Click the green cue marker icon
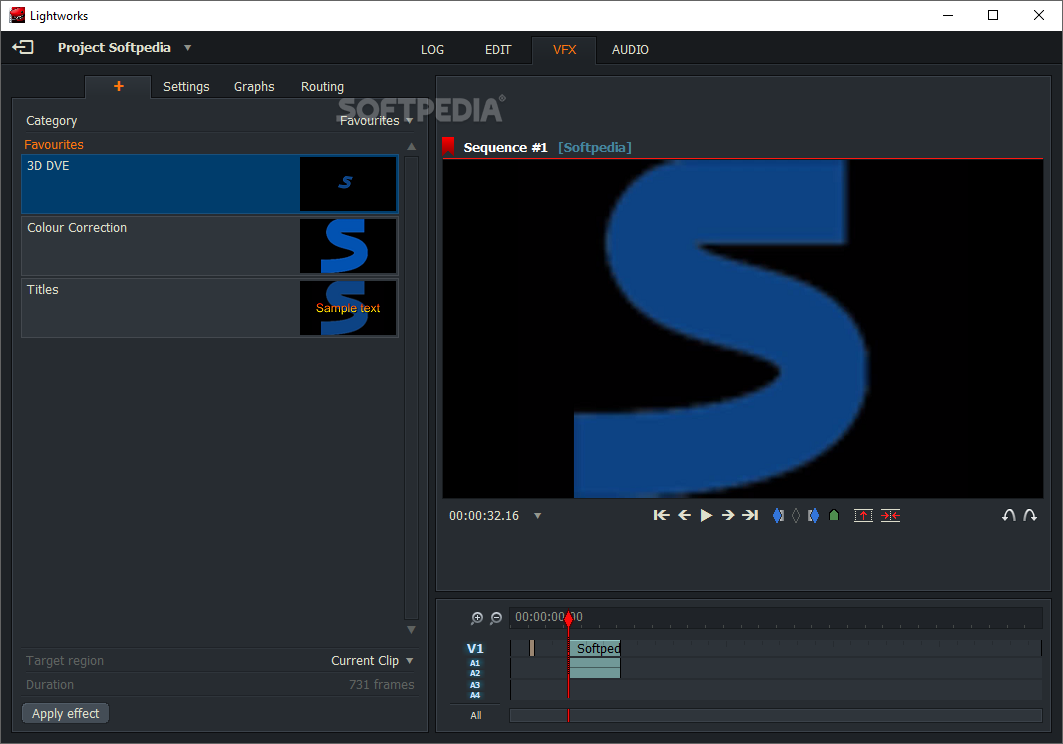This screenshot has width=1063, height=744. pyautogui.click(x=834, y=515)
